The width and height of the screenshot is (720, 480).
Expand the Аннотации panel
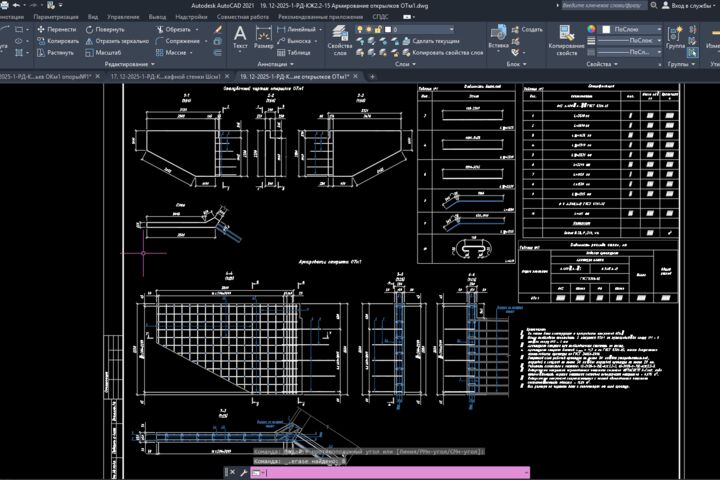(275, 64)
